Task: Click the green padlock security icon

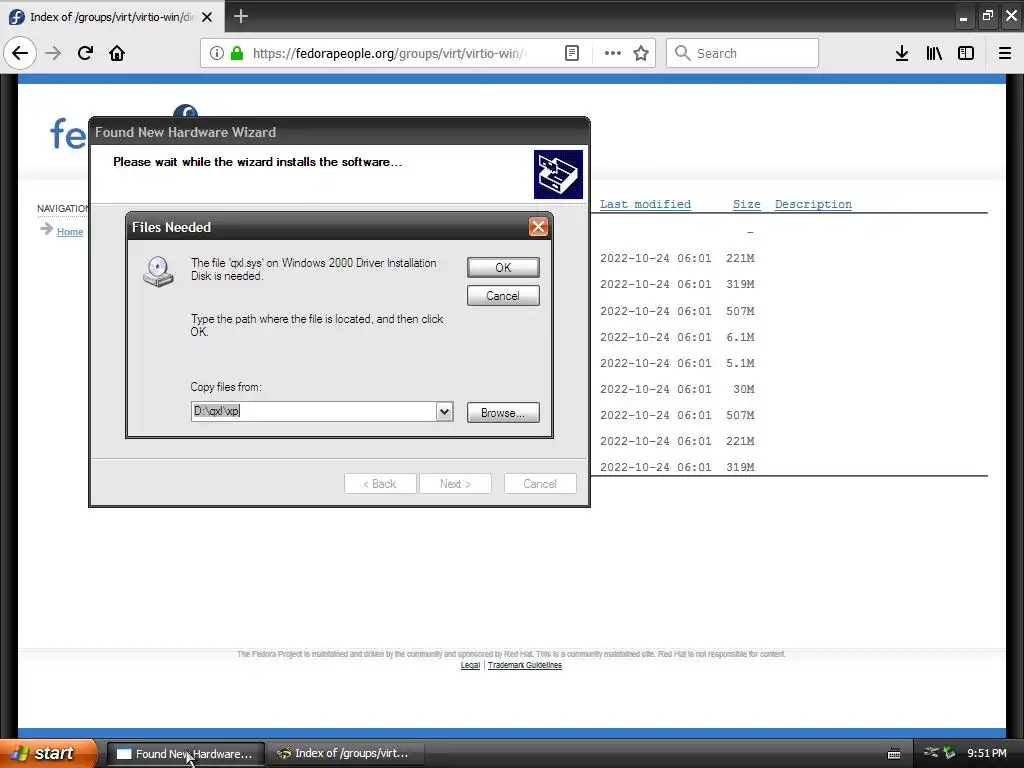Action: tap(237, 53)
